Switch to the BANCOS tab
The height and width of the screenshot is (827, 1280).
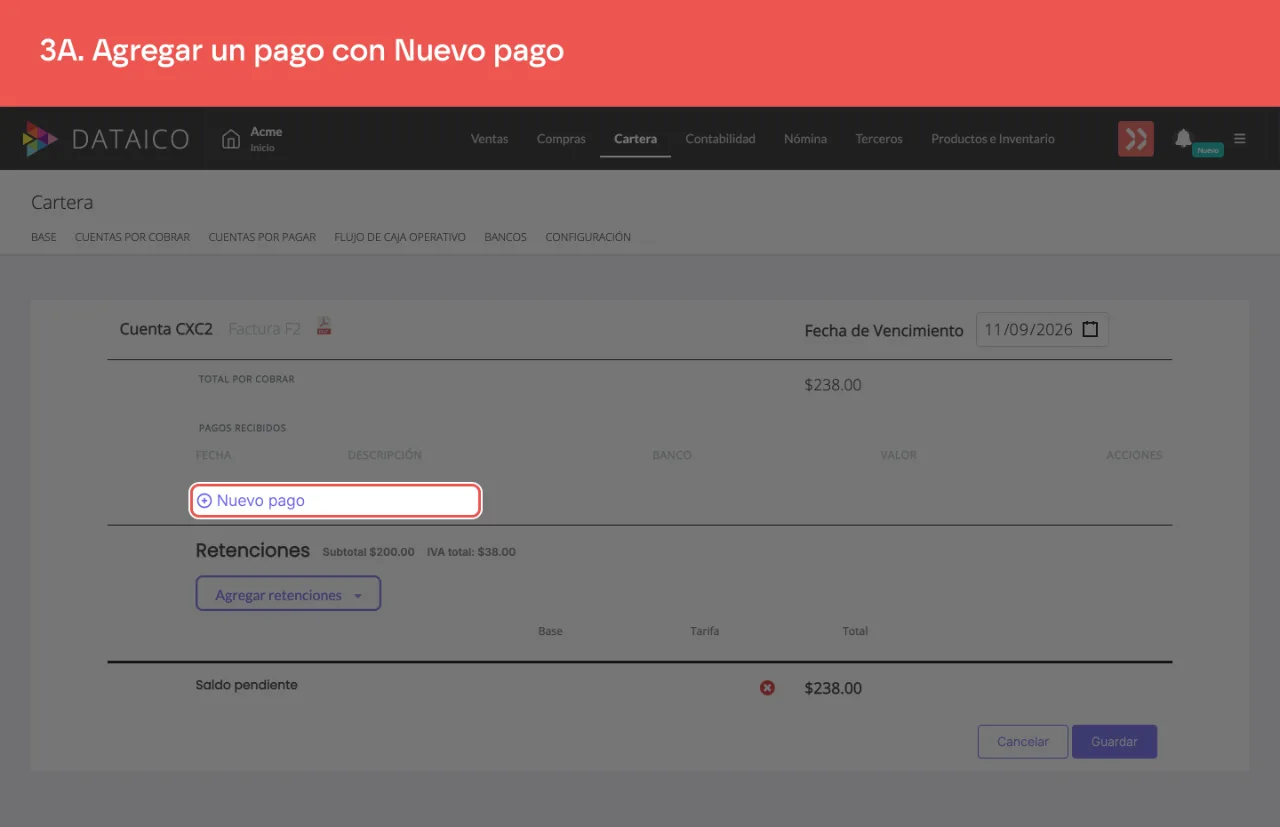[x=505, y=238]
